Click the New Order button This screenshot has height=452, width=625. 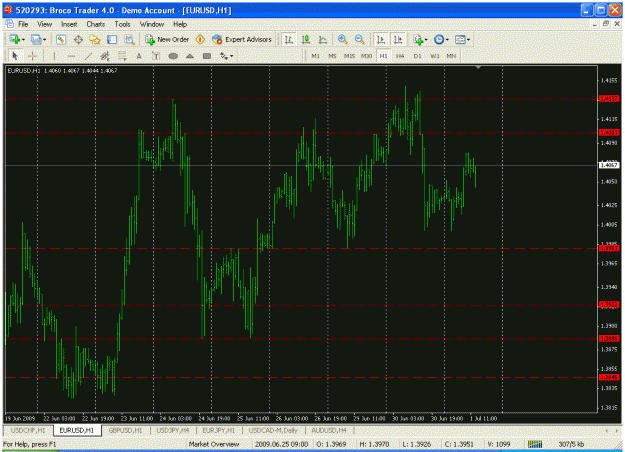167,39
